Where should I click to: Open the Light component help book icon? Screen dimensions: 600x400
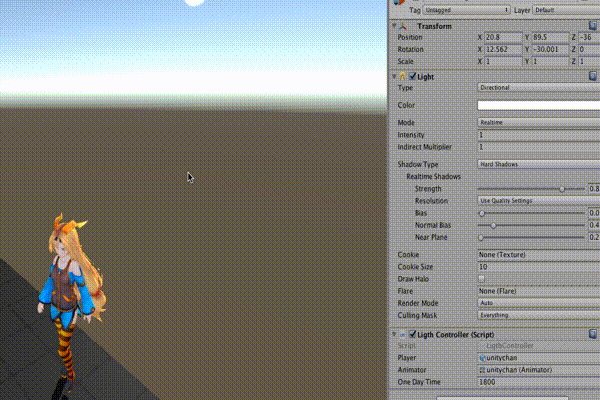click(x=593, y=76)
